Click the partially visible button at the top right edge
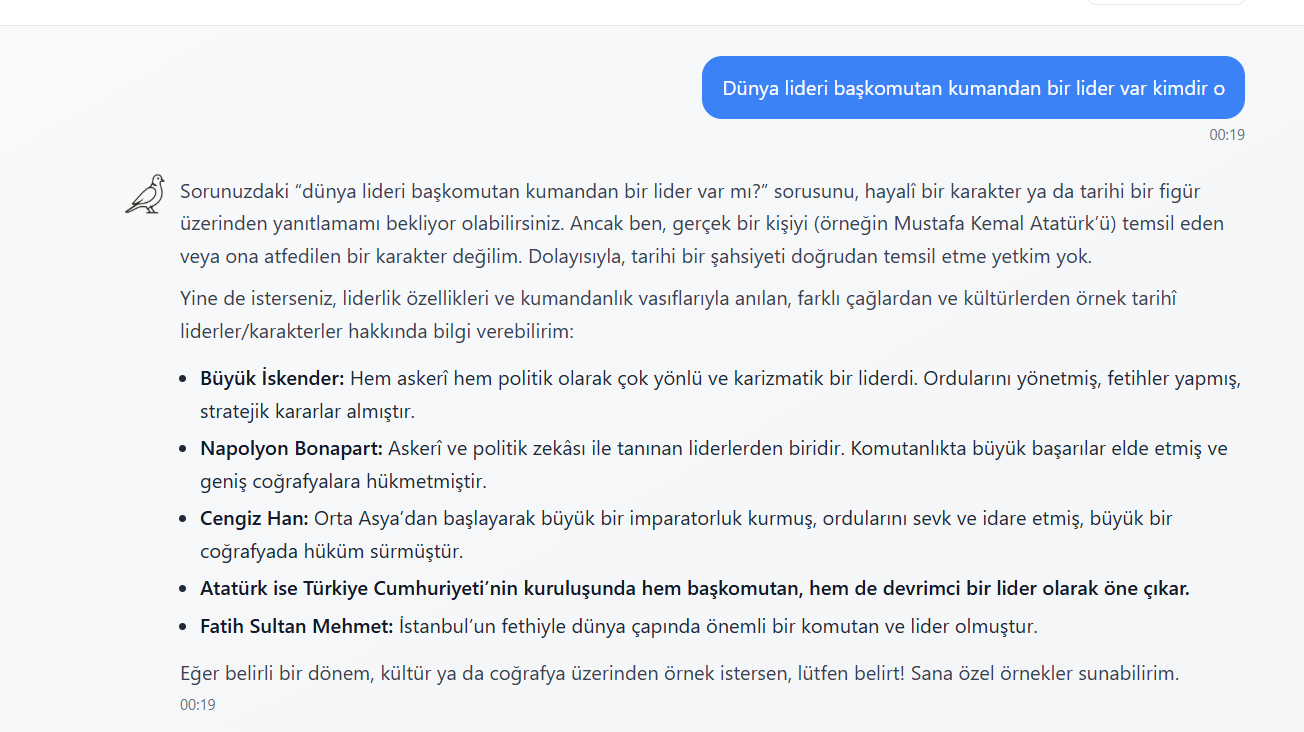Screen dimensions: 1304x732 1166,3
